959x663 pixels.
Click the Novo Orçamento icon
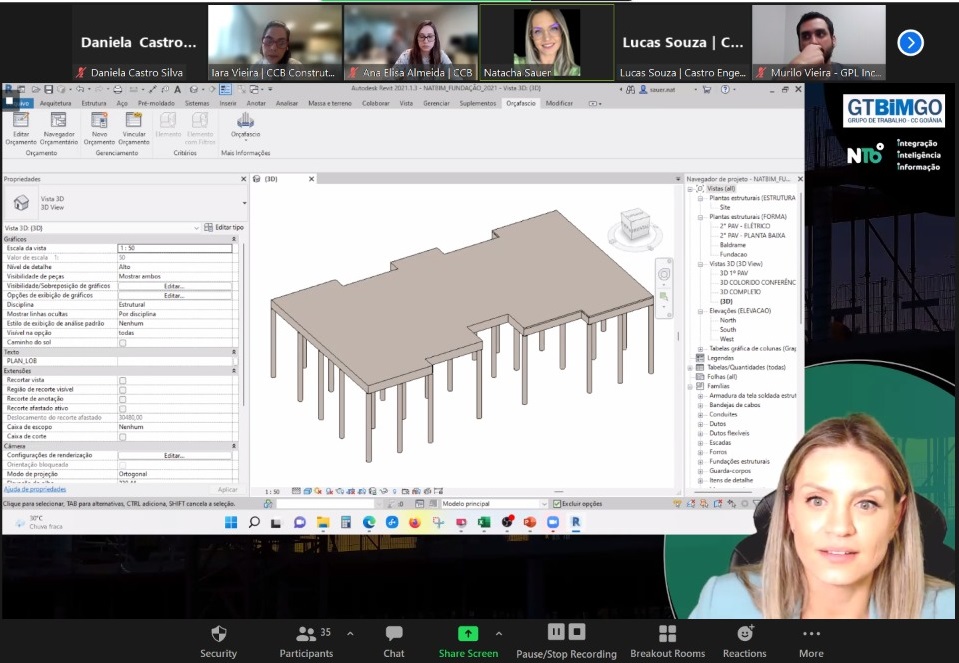click(x=99, y=121)
